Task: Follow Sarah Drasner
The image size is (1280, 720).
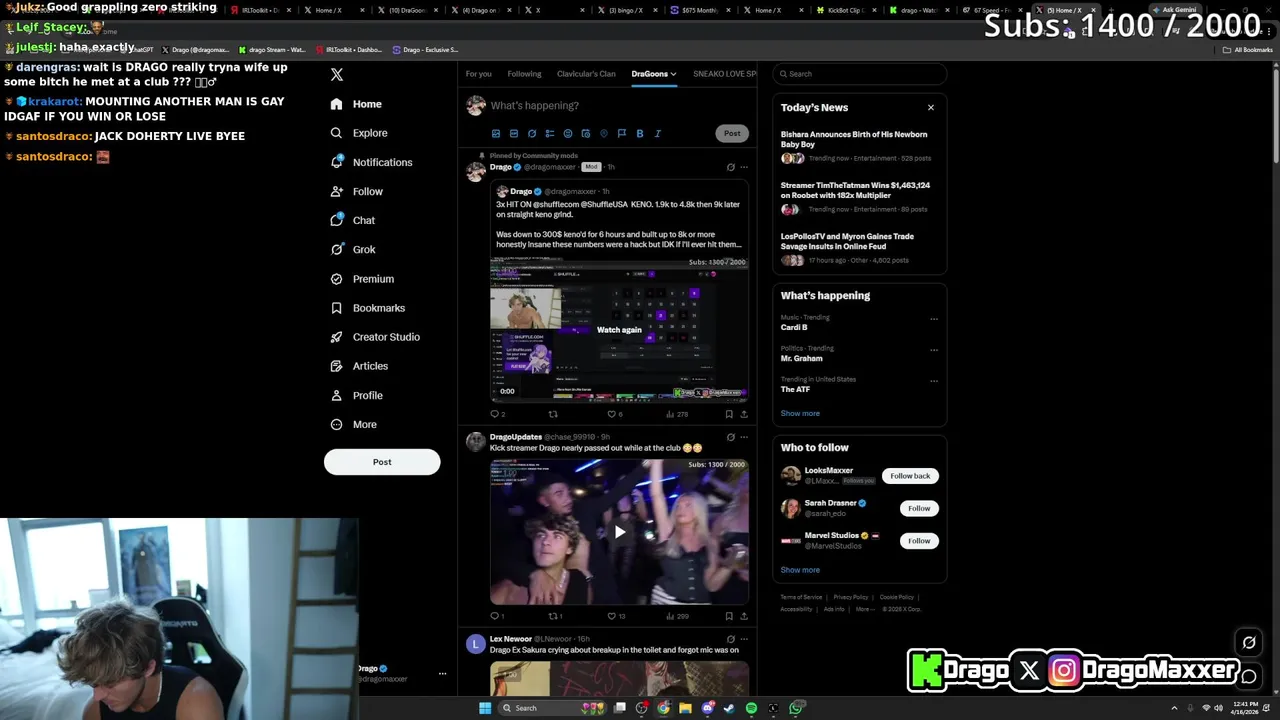Action: pos(919,508)
